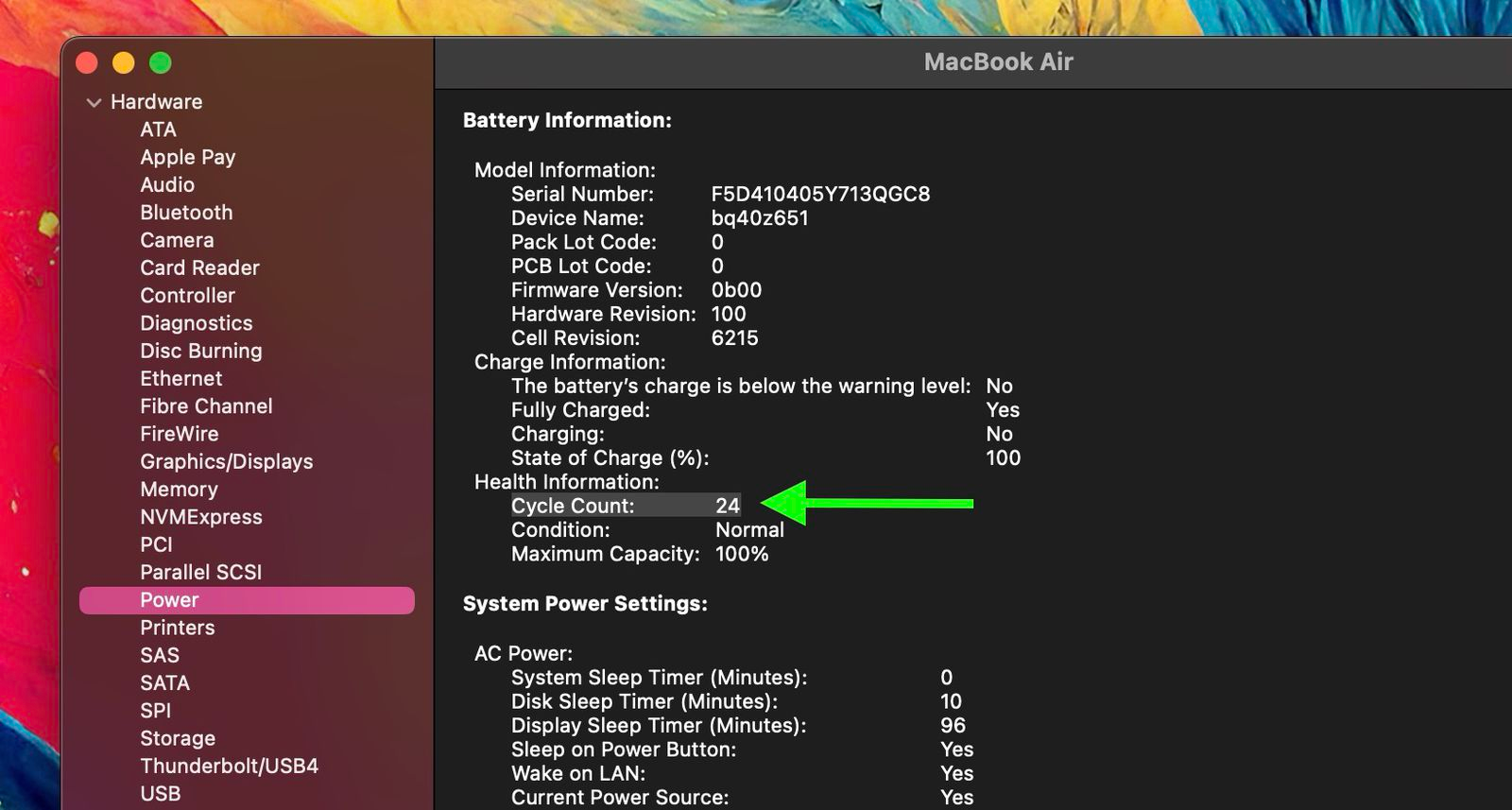Click the System Power Settings heading
1512x810 pixels.
click(585, 604)
